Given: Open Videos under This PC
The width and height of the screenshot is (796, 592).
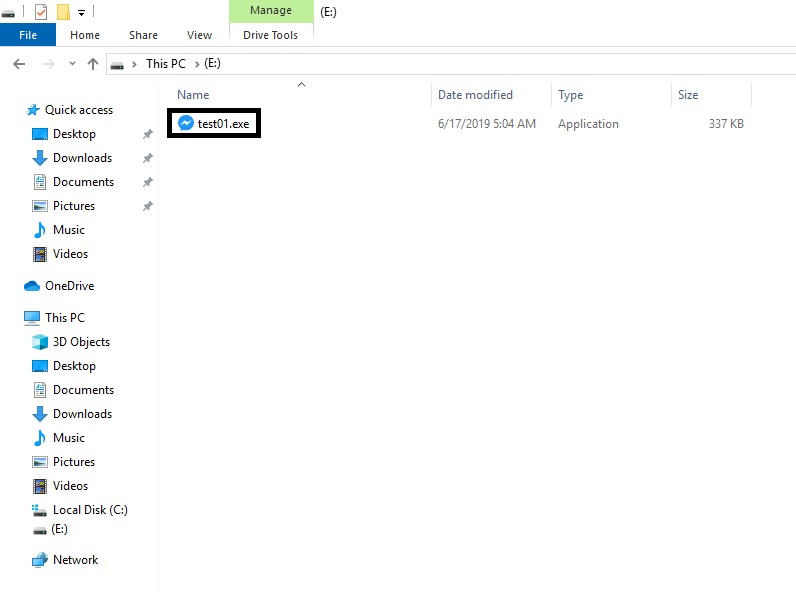Looking at the screenshot, I should coord(70,486).
